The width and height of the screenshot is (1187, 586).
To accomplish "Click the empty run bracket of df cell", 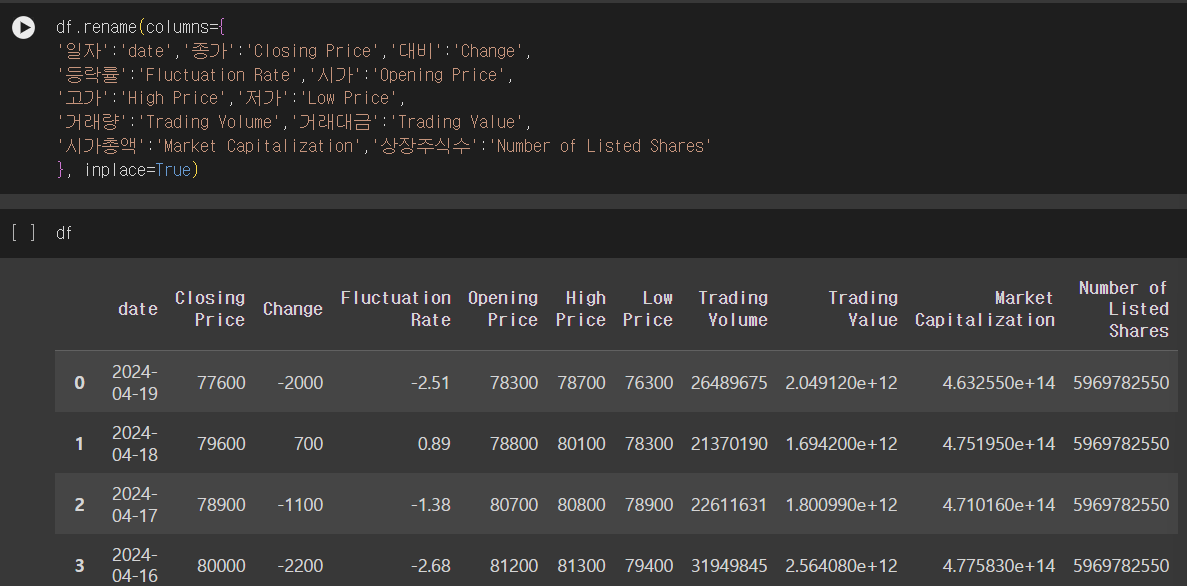I will click(23, 232).
